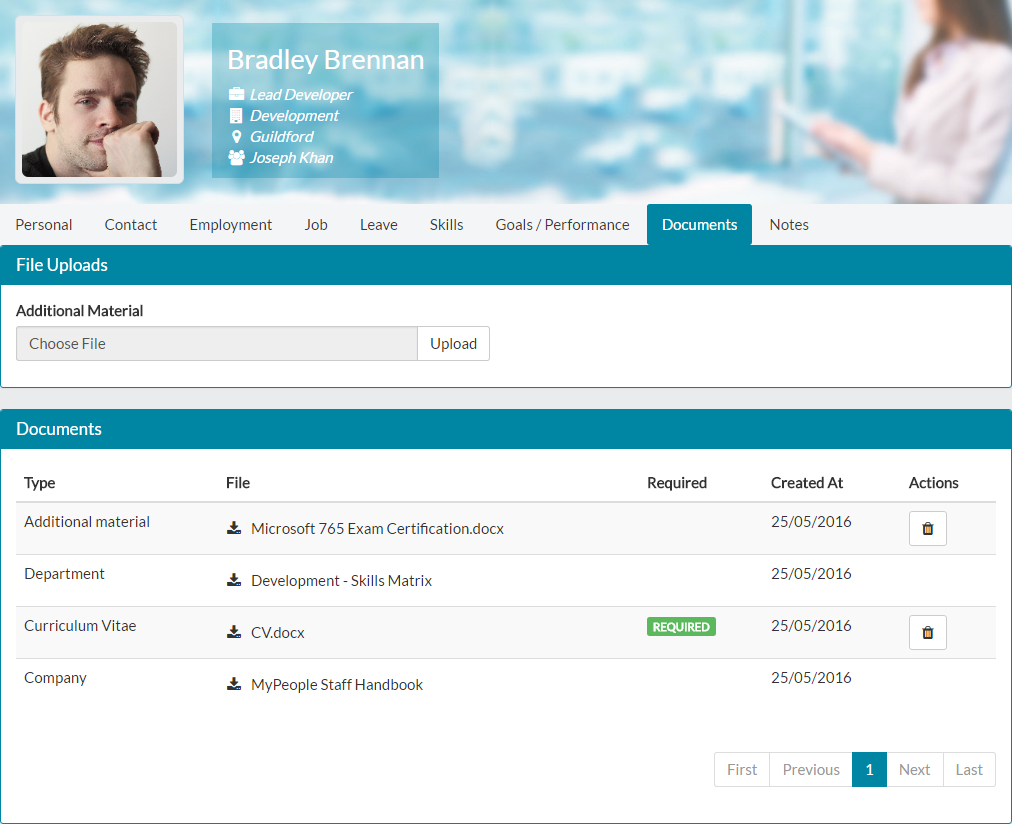This screenshot has width=1012, height=824.
Task: Click the people icon beside Joseph Khan
Action: click(x=236, y=157)
